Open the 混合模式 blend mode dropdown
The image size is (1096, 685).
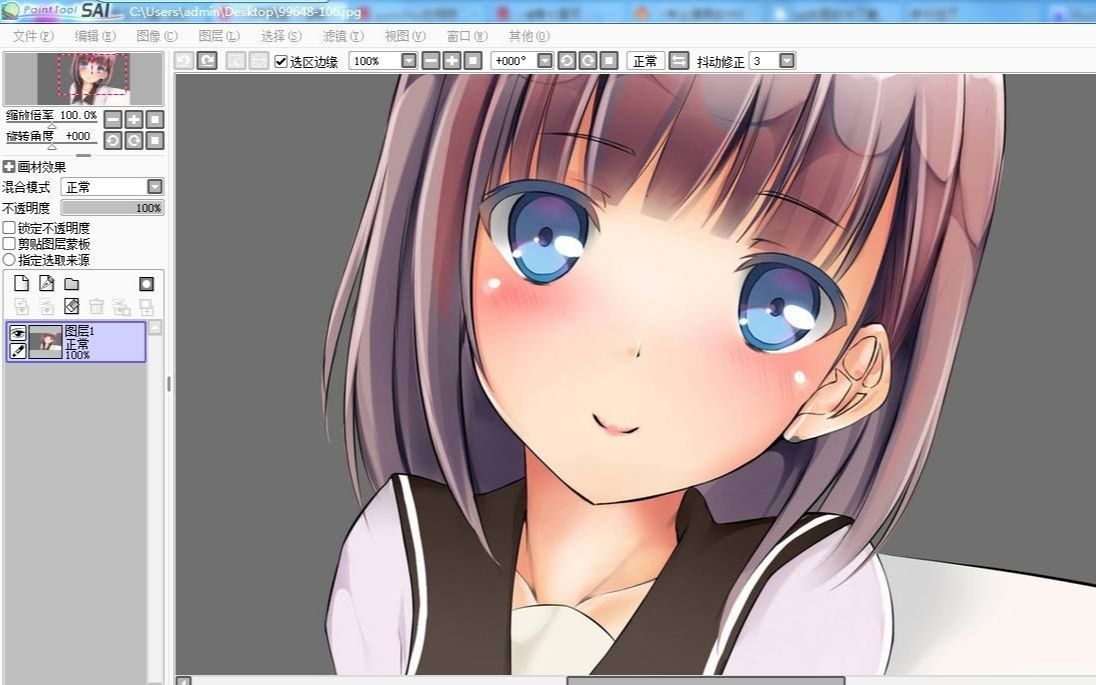[x=154, y=187]
